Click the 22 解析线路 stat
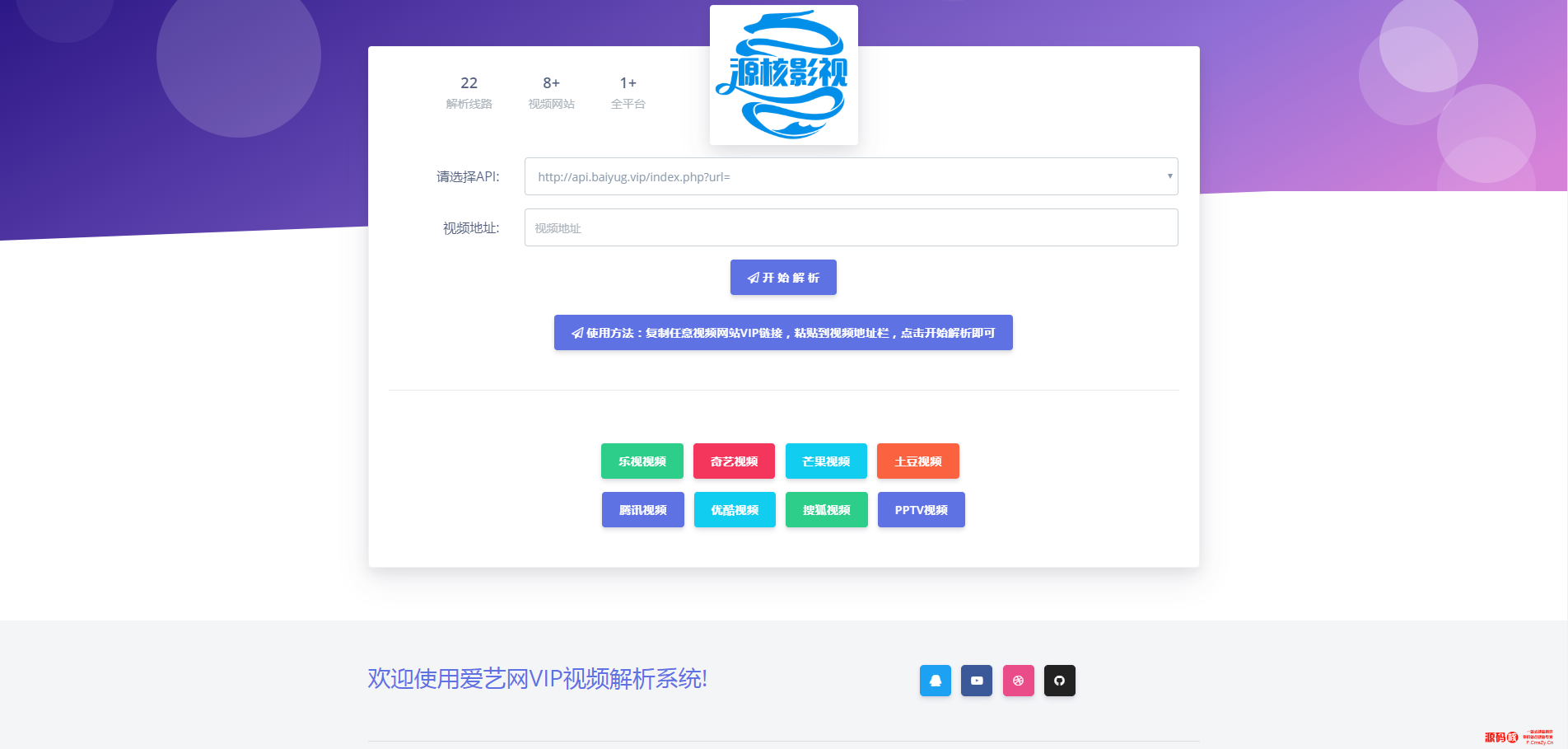Screen dimensions: 1568x749 pos(469,92)
